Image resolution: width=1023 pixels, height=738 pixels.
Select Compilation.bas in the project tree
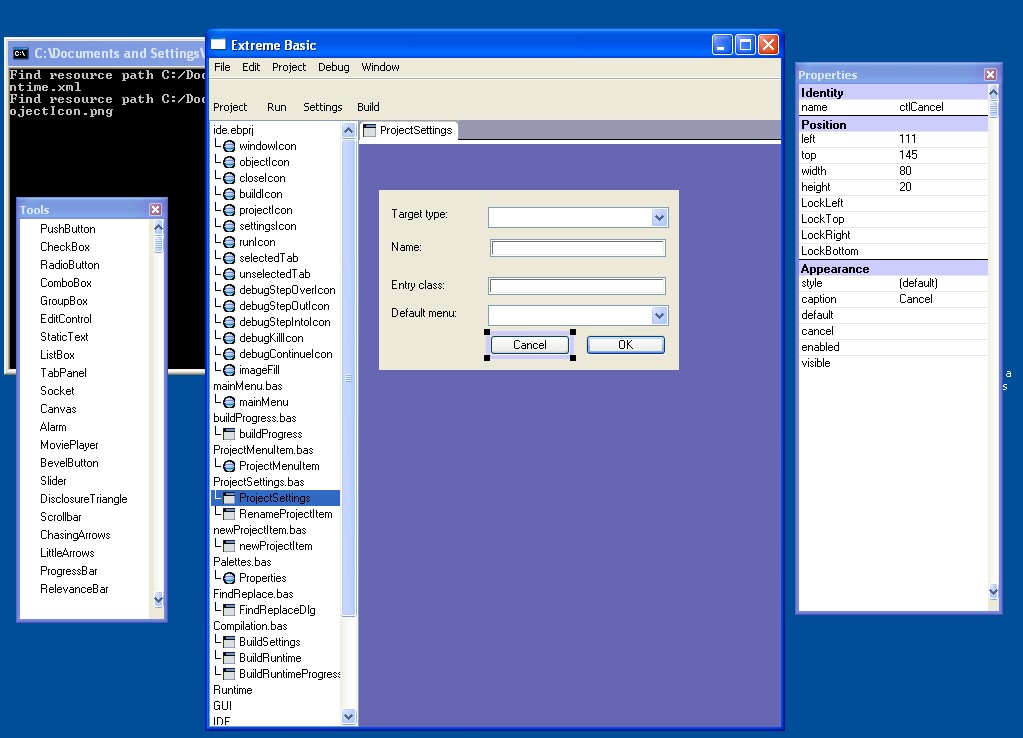pyautogui.click(x=250, y=626)
